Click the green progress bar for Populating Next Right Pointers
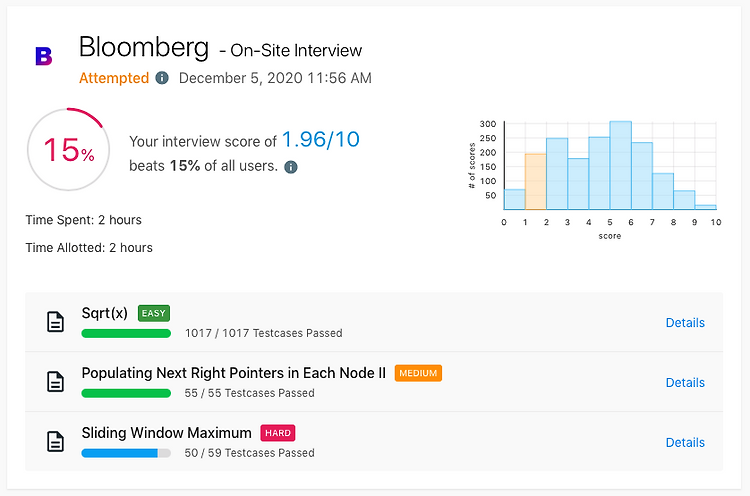This screenshot has width=750, height=496. tap(126, 393)
